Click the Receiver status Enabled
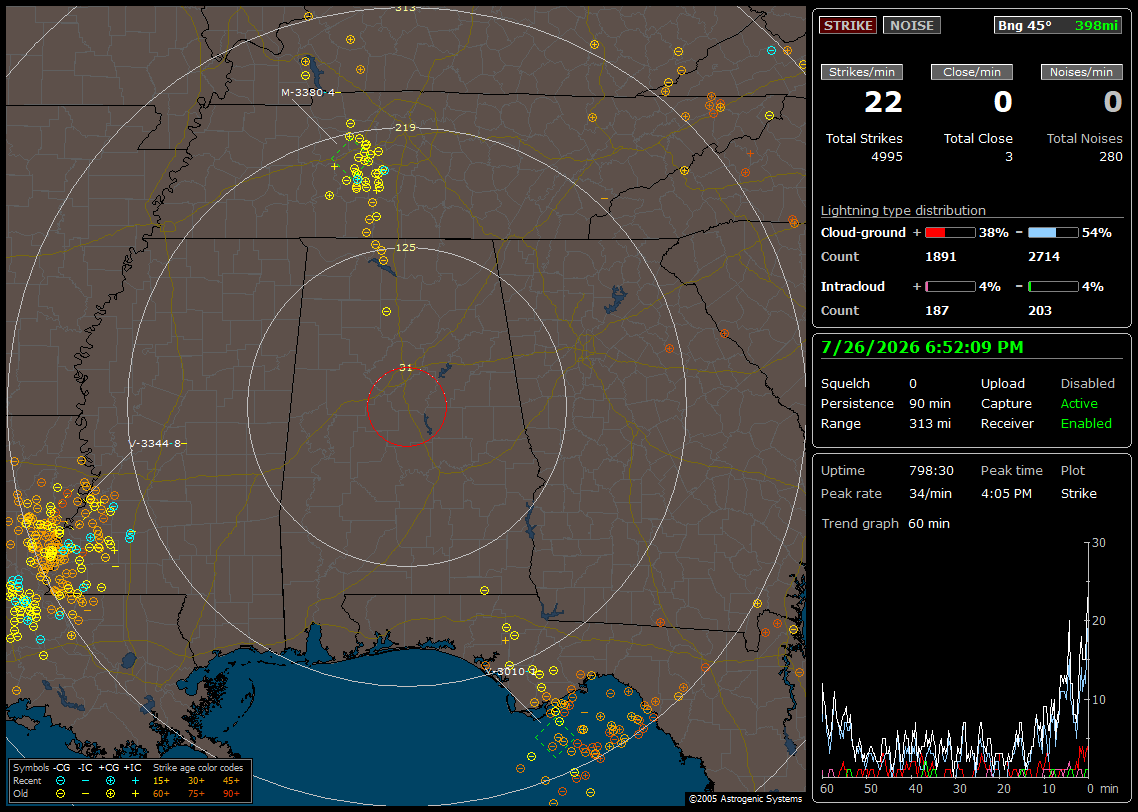 pos(1086,424)
